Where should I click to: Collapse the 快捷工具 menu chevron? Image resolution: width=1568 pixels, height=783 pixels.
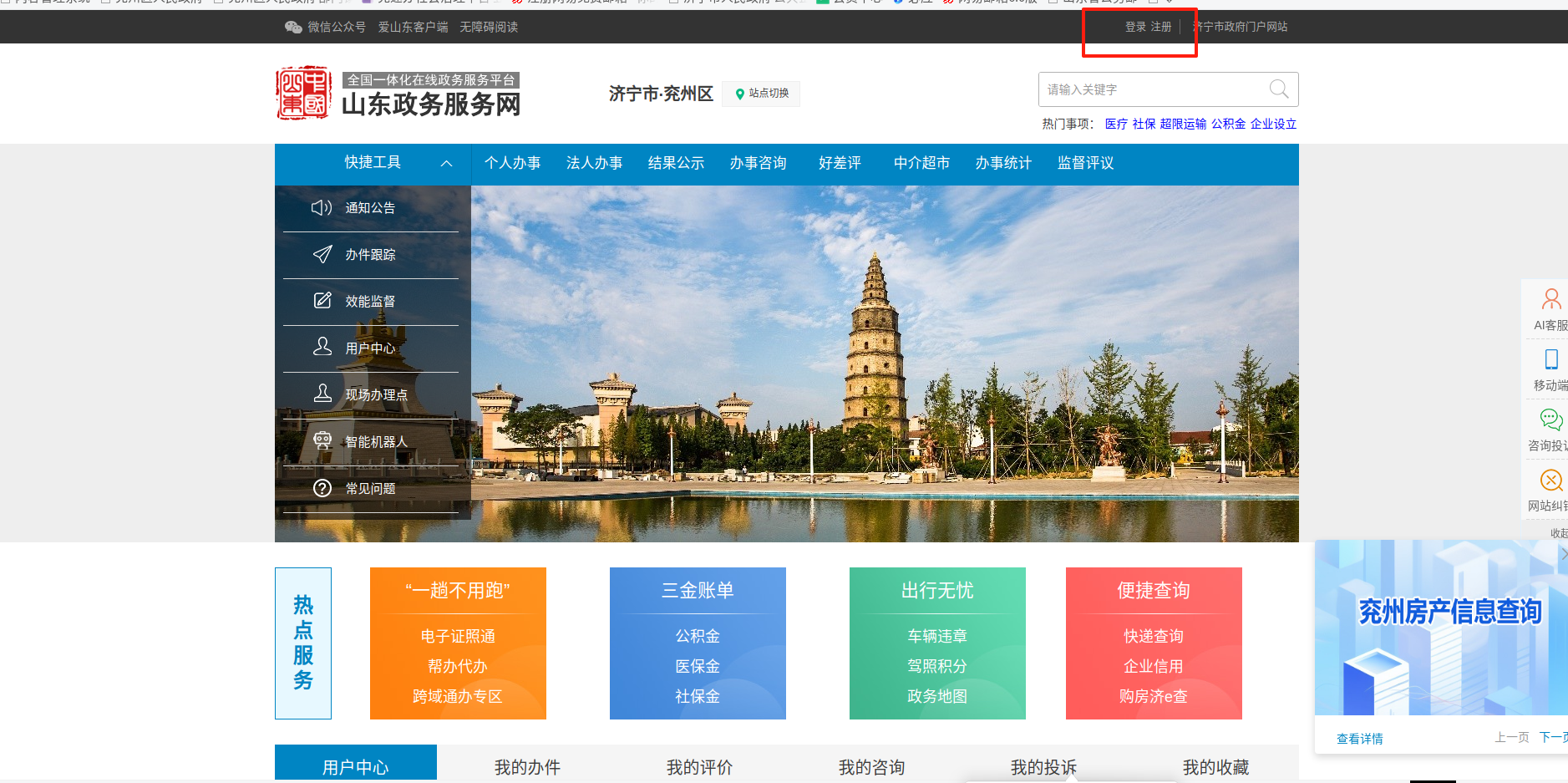(x=447, y=164)
